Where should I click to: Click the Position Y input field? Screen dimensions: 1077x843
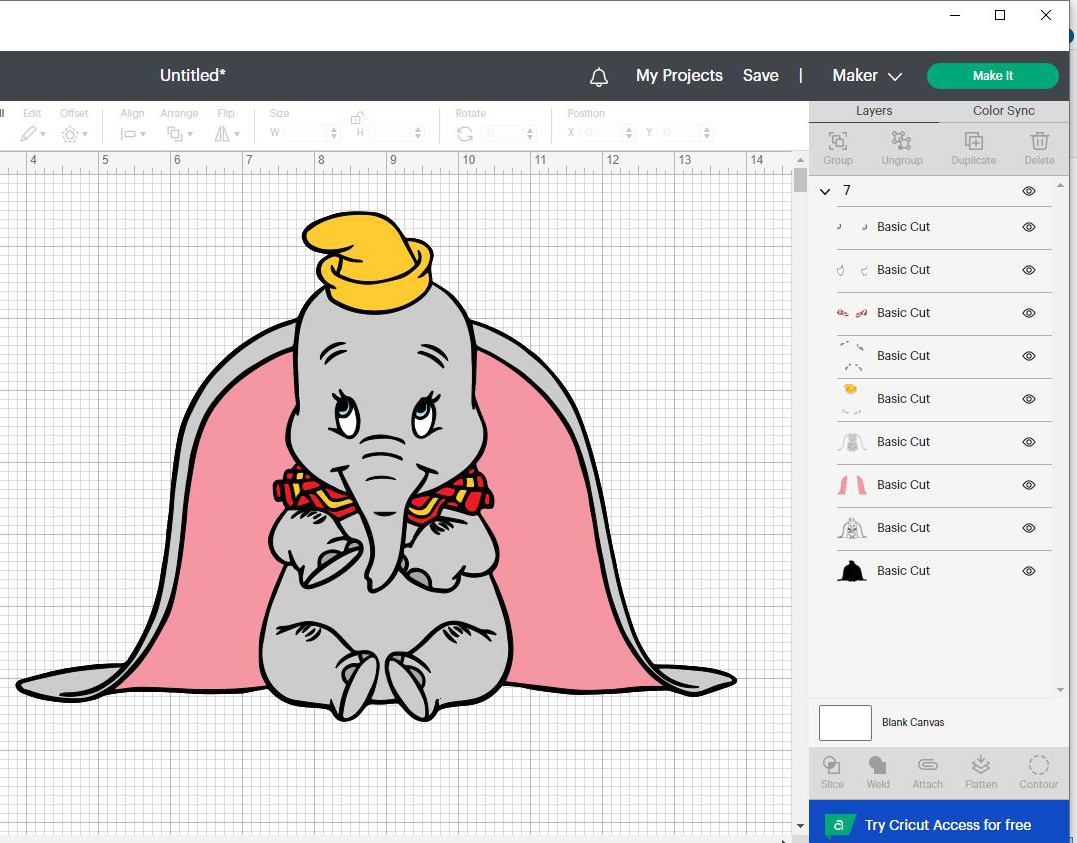681,133
